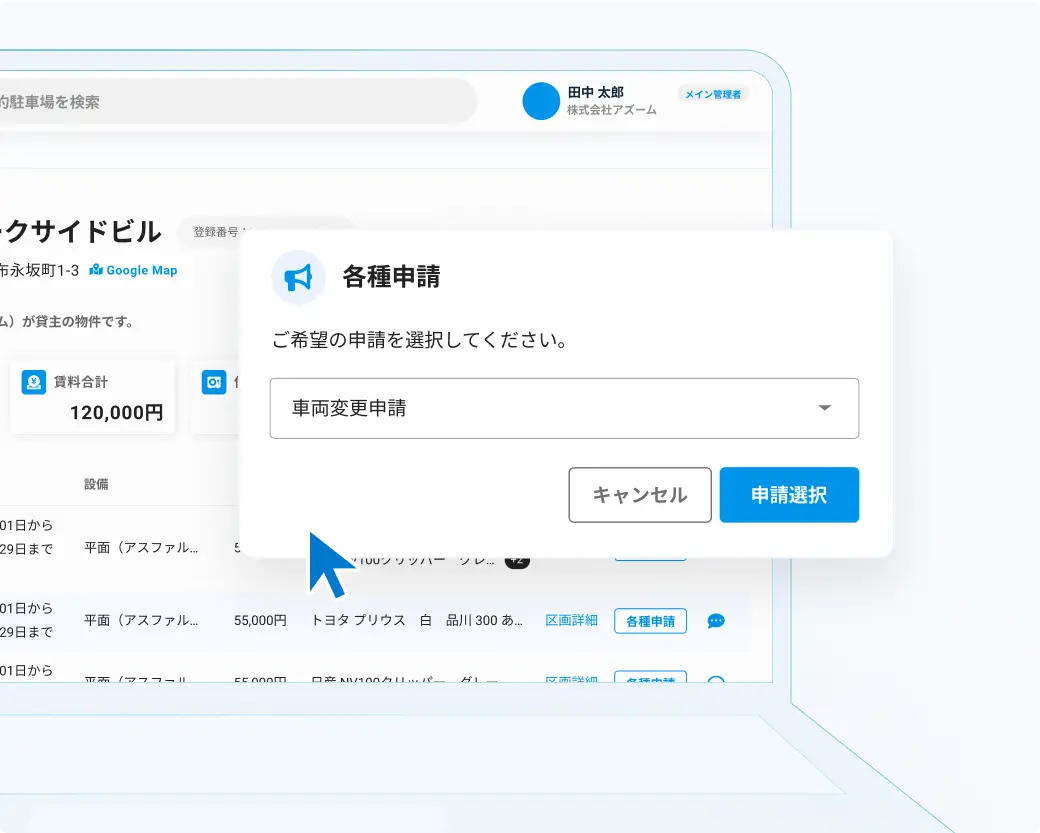1040x833 pixels.
Task: Click the メイン管理者 badge
Action: click(712, 94)
